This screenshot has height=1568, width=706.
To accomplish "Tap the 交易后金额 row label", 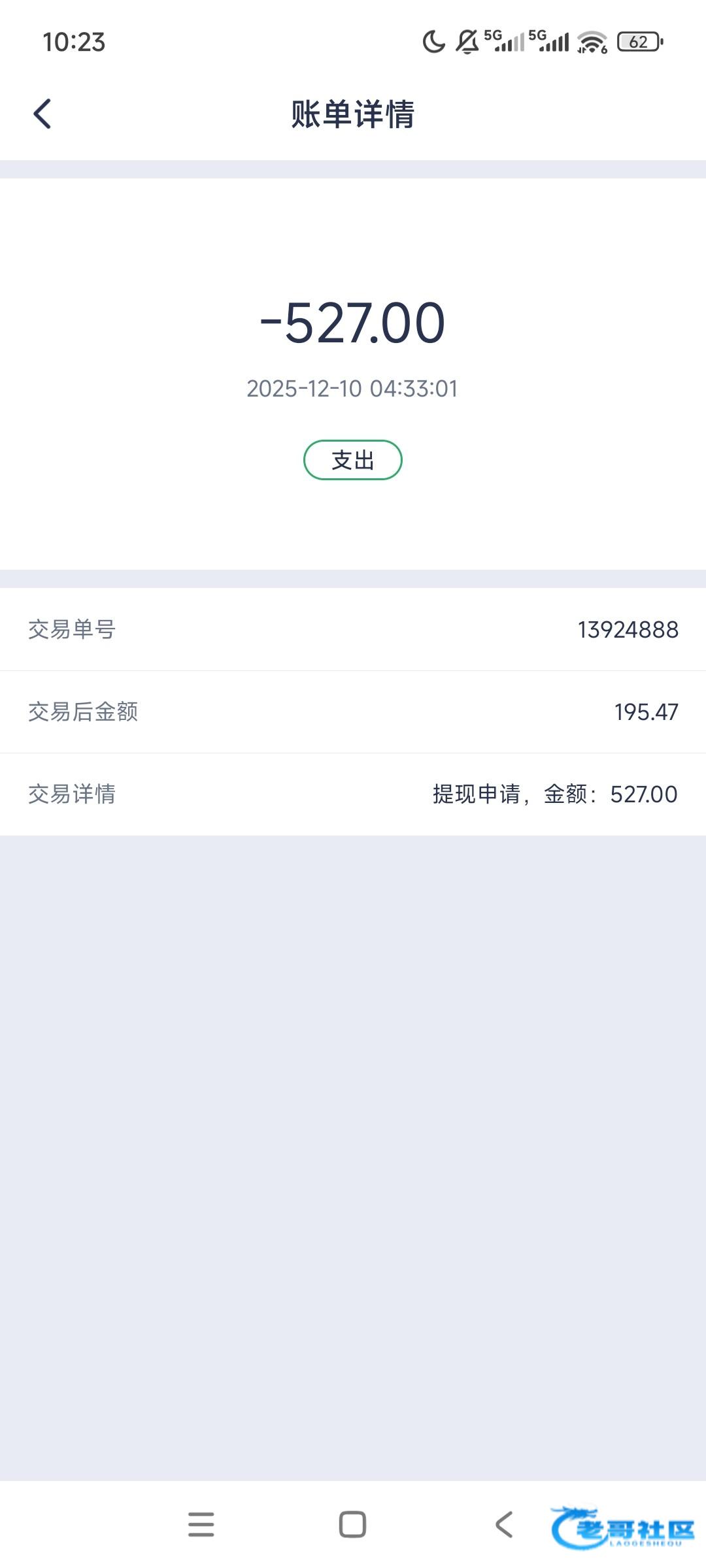I will pos(83,712).
